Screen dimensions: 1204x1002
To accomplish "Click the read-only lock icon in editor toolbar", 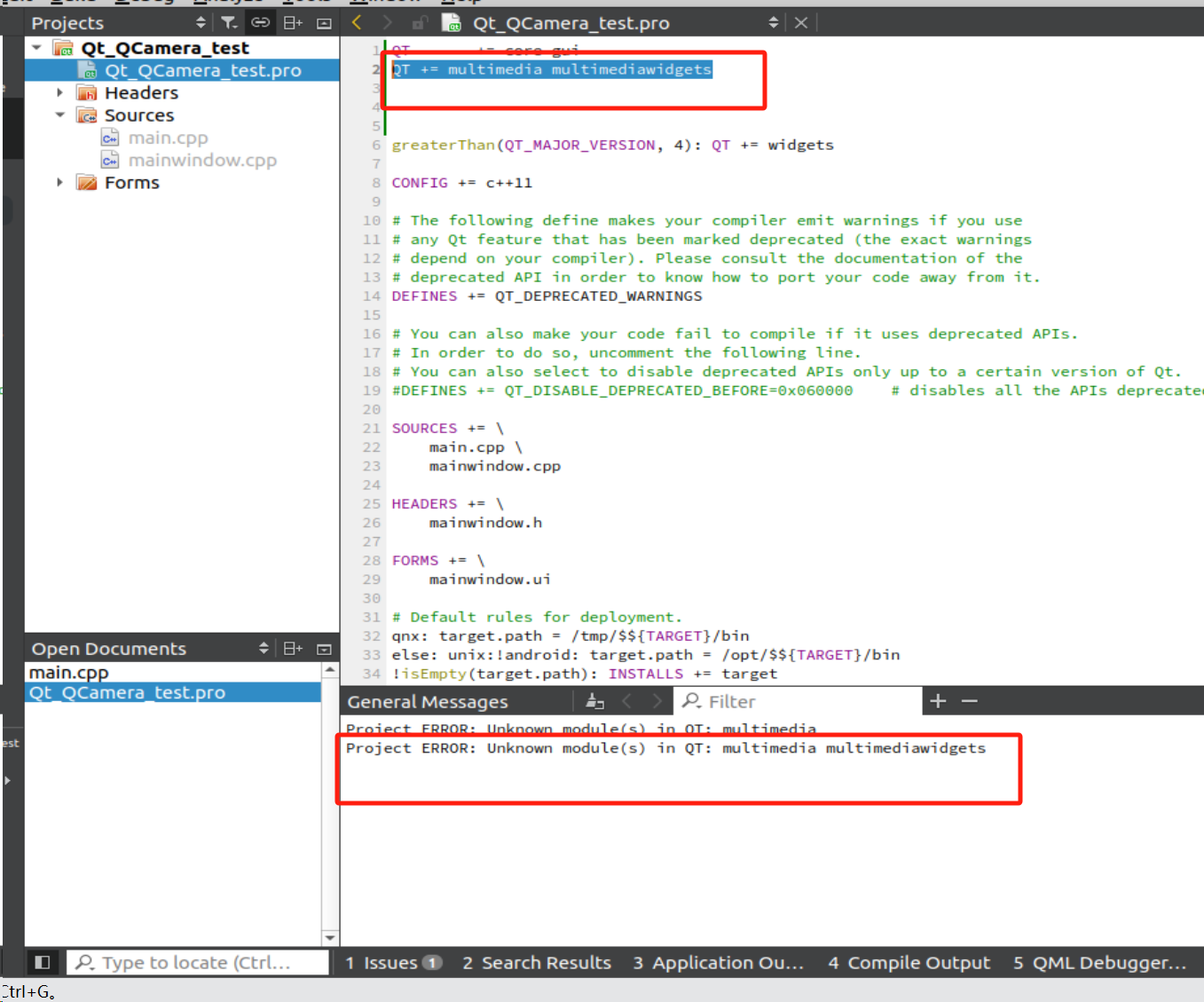I will (419, 23).
